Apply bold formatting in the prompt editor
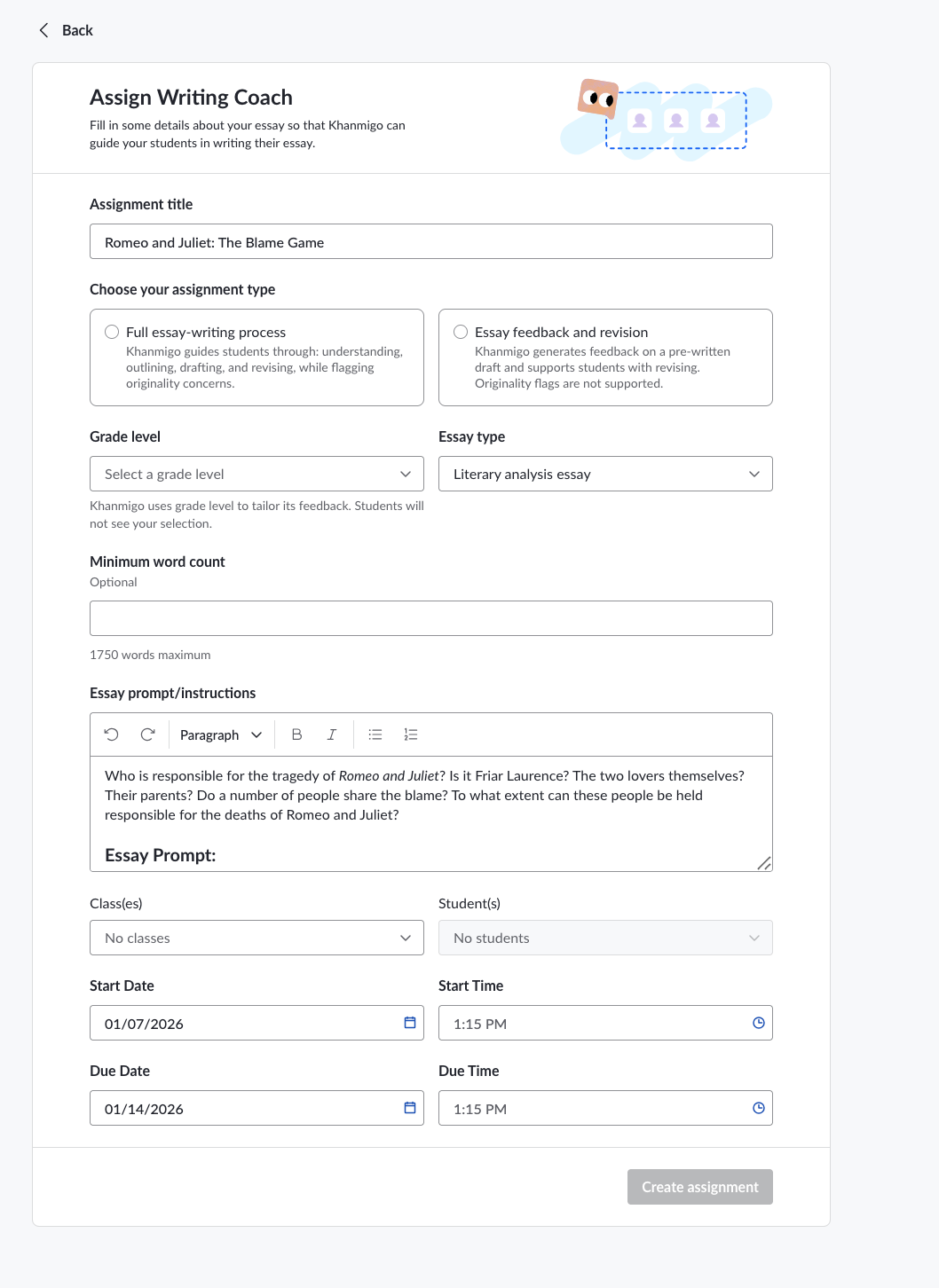 (x=296, y=734)
